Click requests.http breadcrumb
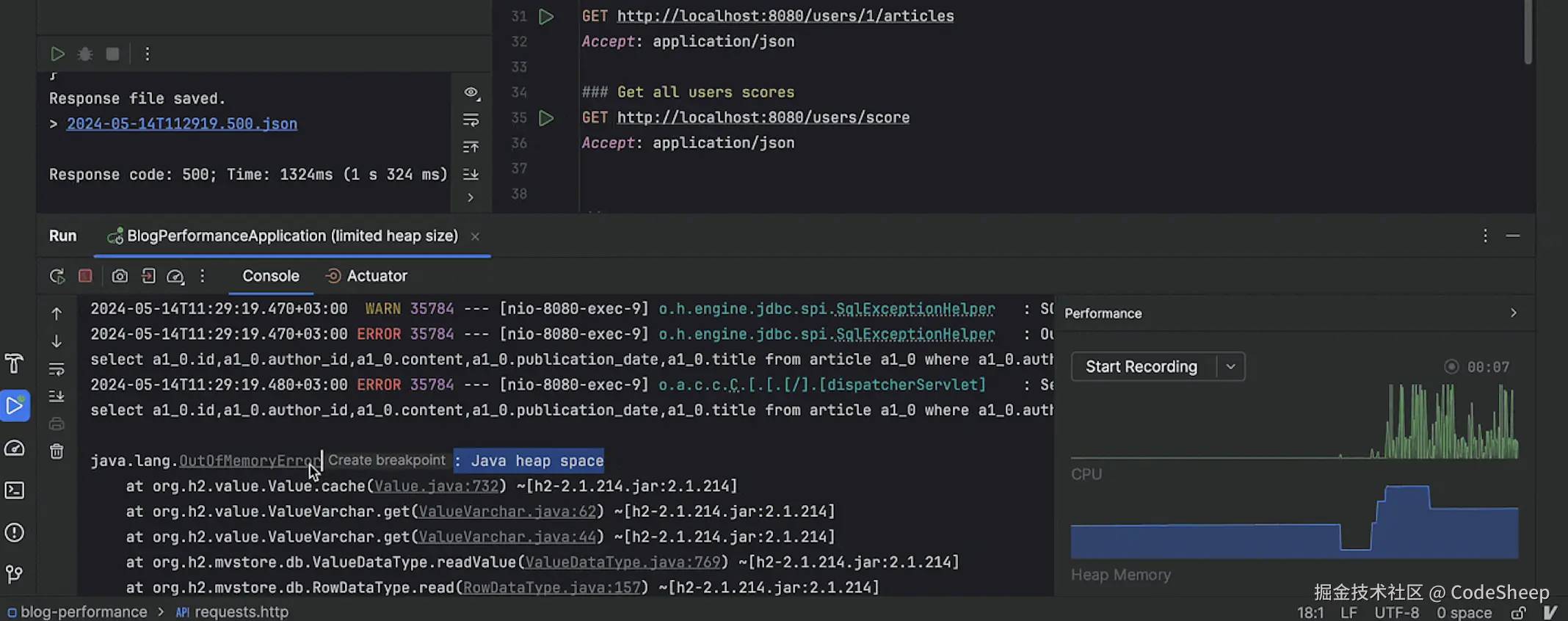1568x621 pixels. (233, 611)
